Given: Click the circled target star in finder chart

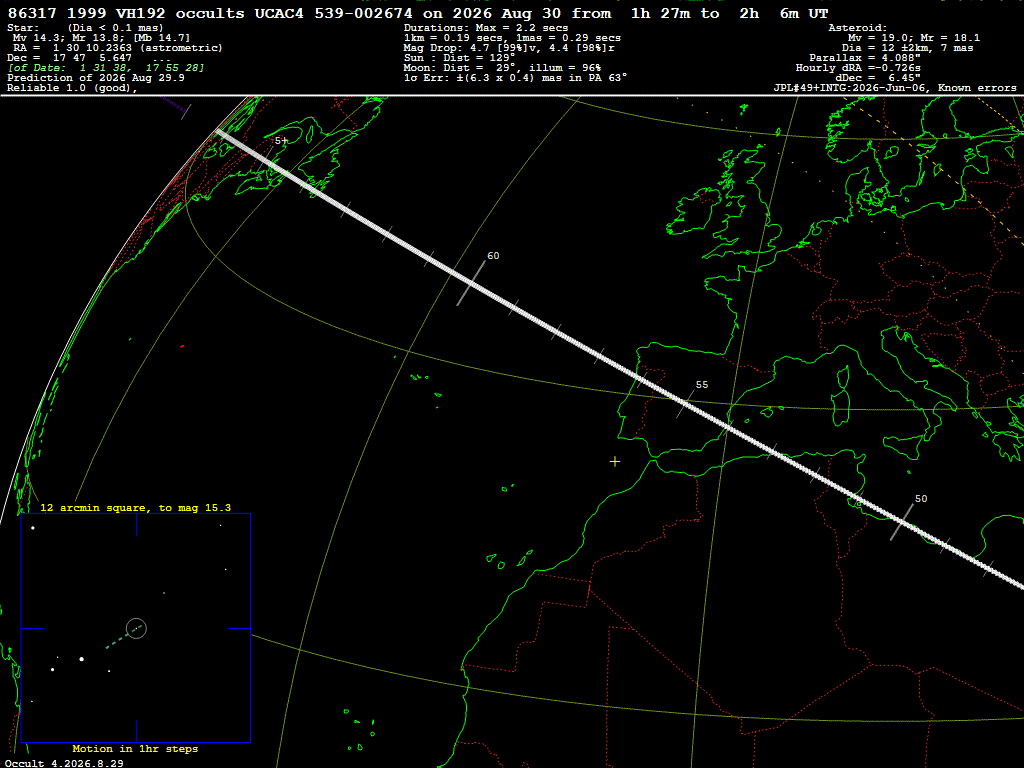Looking at the screenshot, I should tap(136, 628).
